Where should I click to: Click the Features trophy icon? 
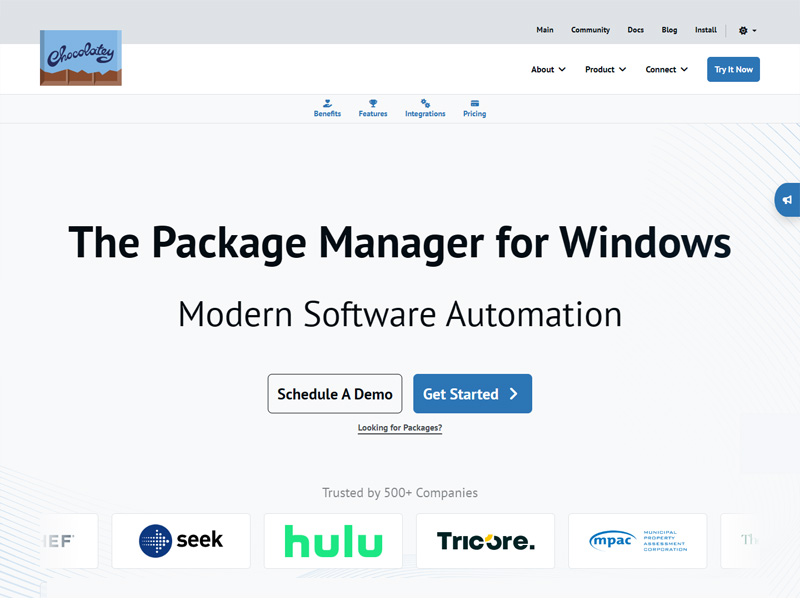373,103
